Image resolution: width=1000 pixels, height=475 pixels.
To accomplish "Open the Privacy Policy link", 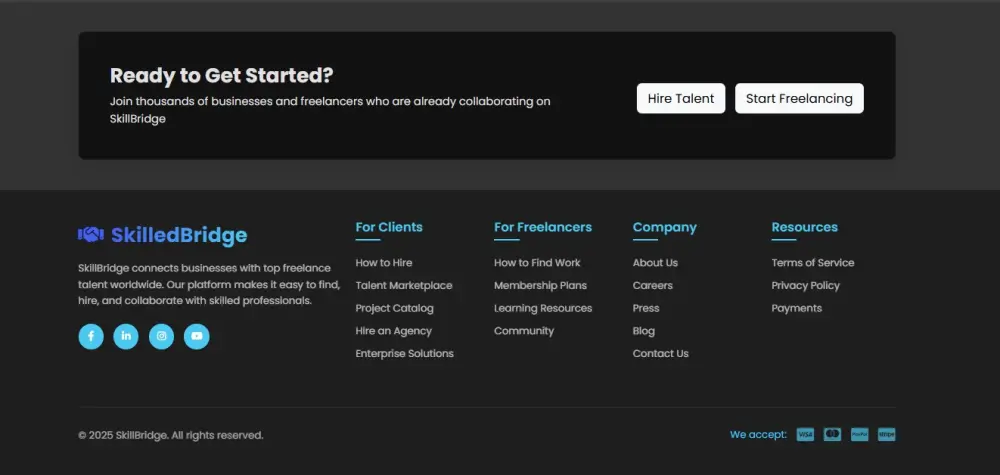I will tap(806, 286).
